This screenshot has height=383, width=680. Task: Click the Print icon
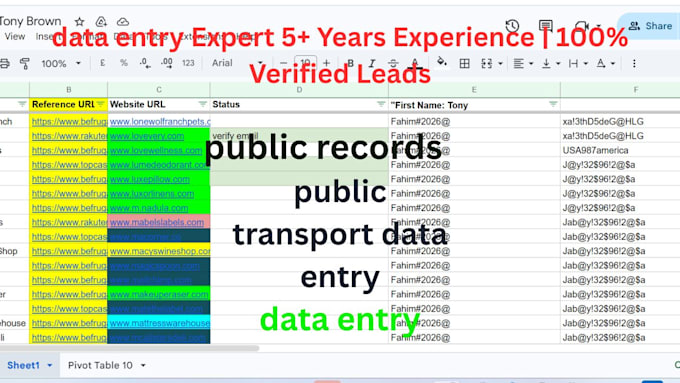coord(4,64)
